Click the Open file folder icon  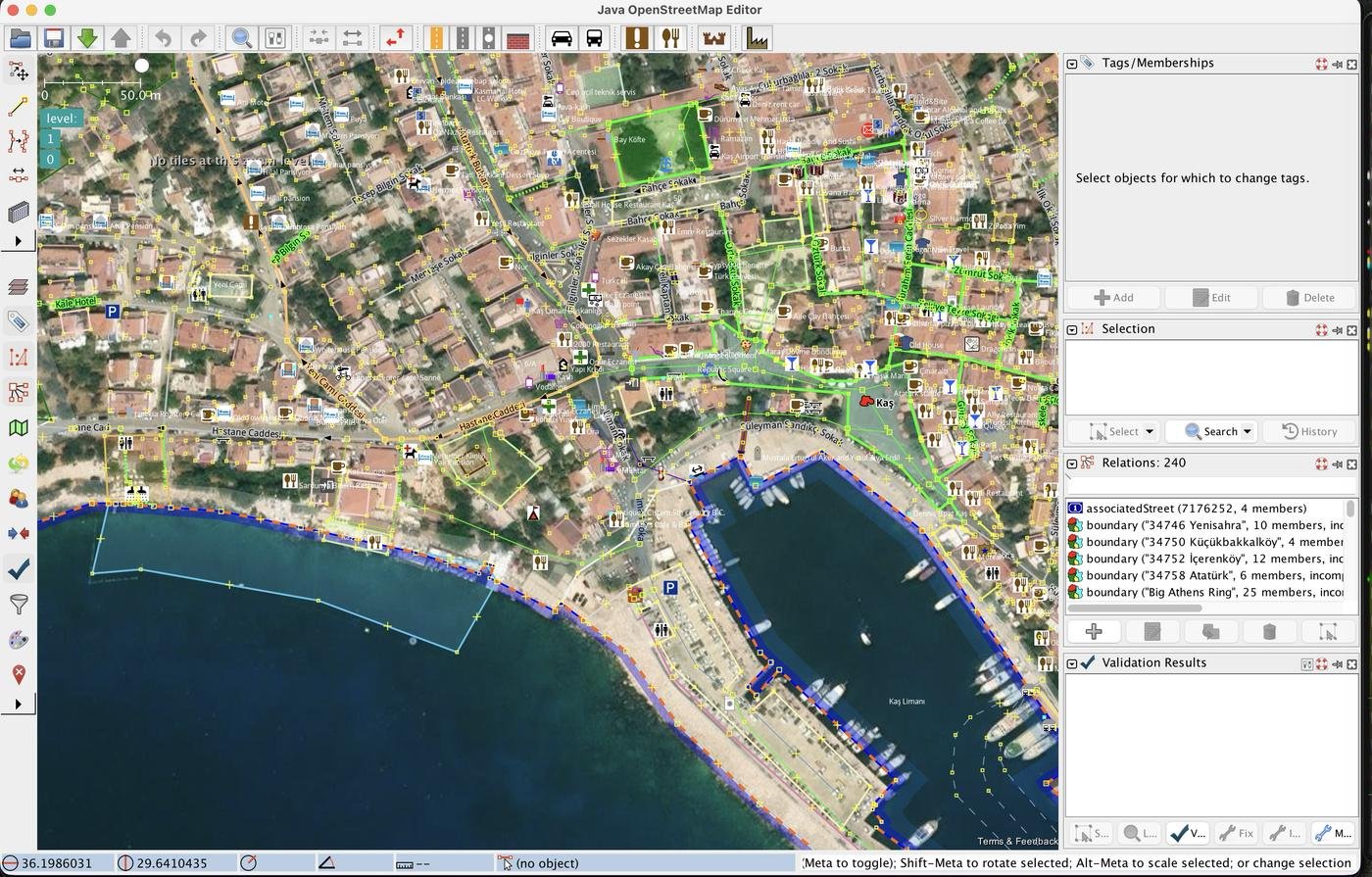click(21, 38)
